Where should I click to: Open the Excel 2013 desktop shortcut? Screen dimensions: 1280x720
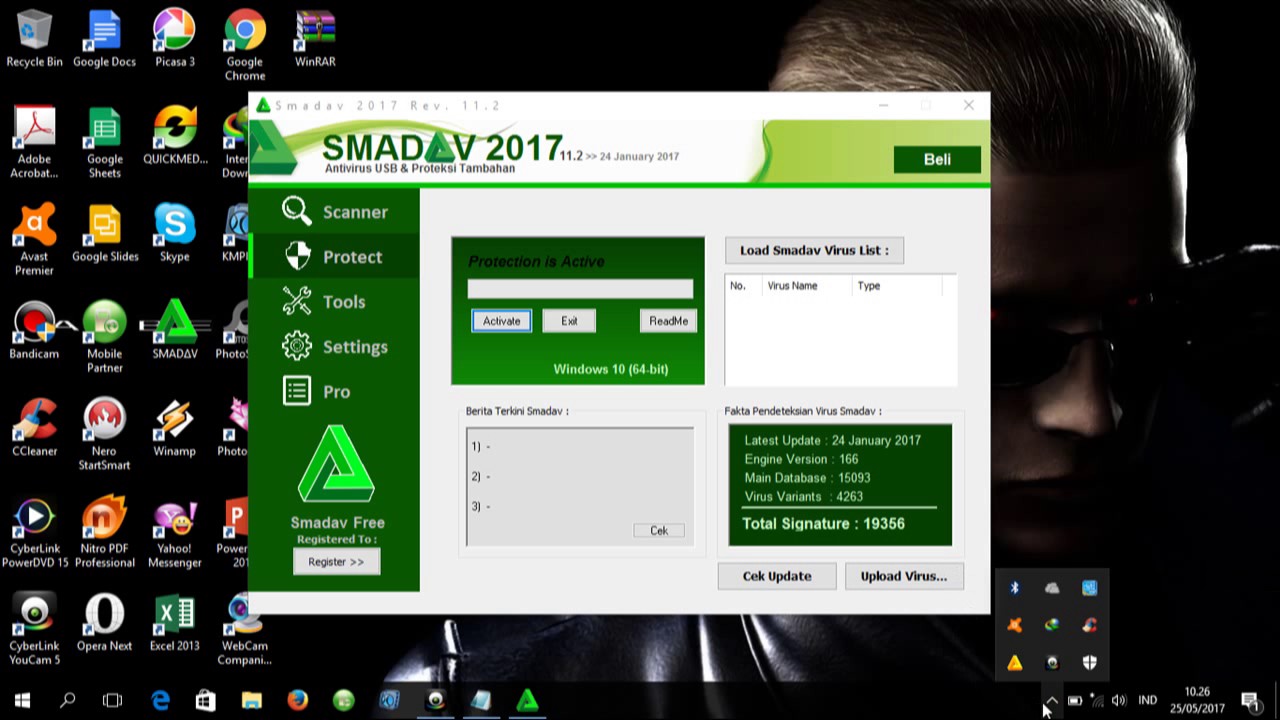pos(174,623)
